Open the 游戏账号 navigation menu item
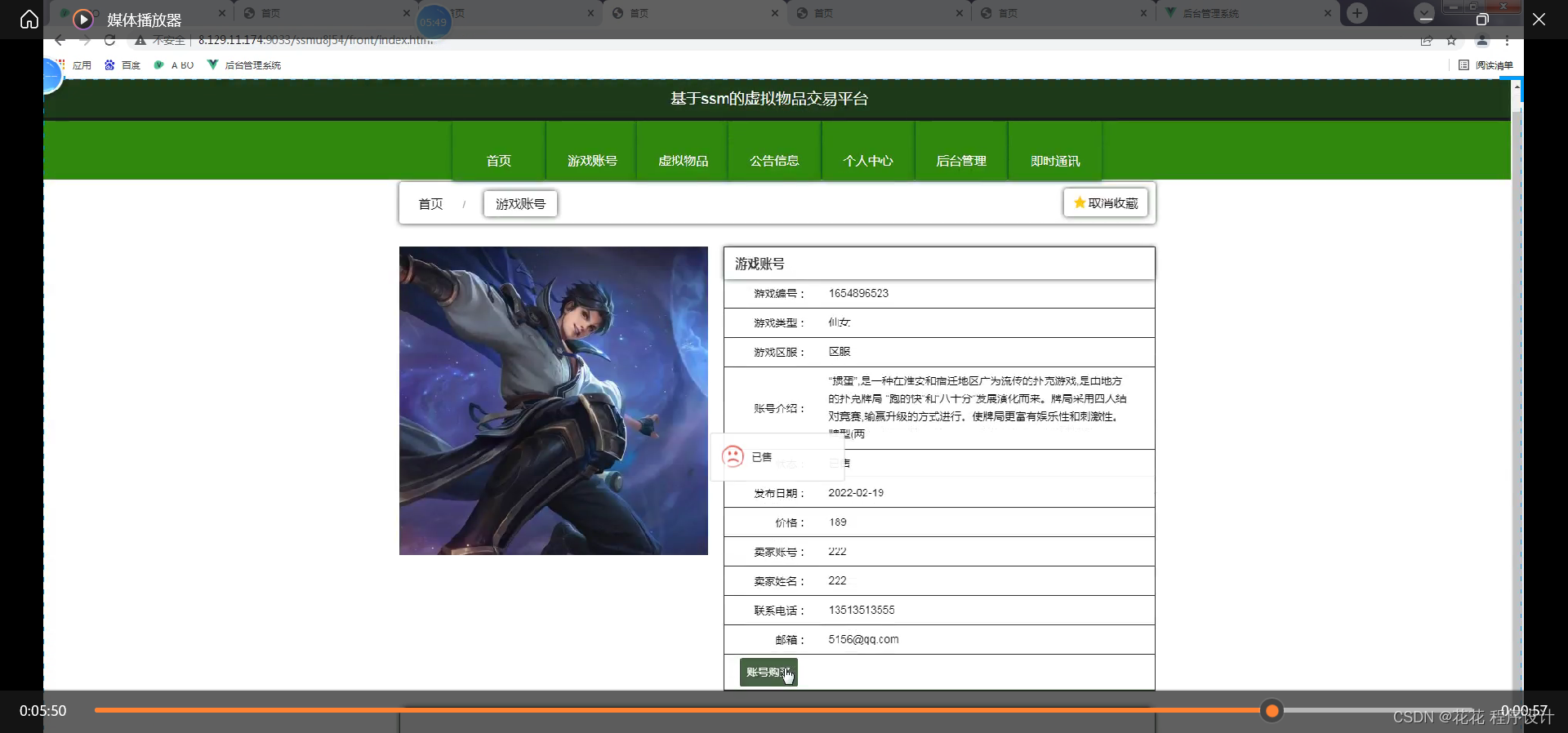1568x733 pixels. coord(592,150)
